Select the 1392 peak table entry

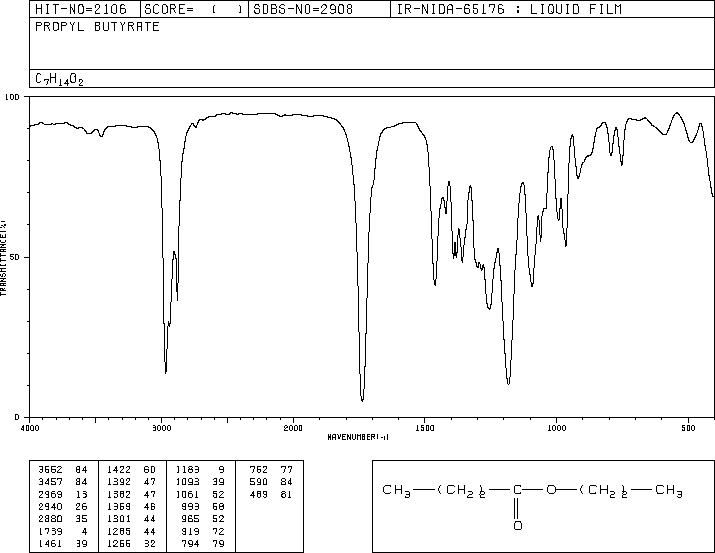pyautogui.click(x=131, y=482)
